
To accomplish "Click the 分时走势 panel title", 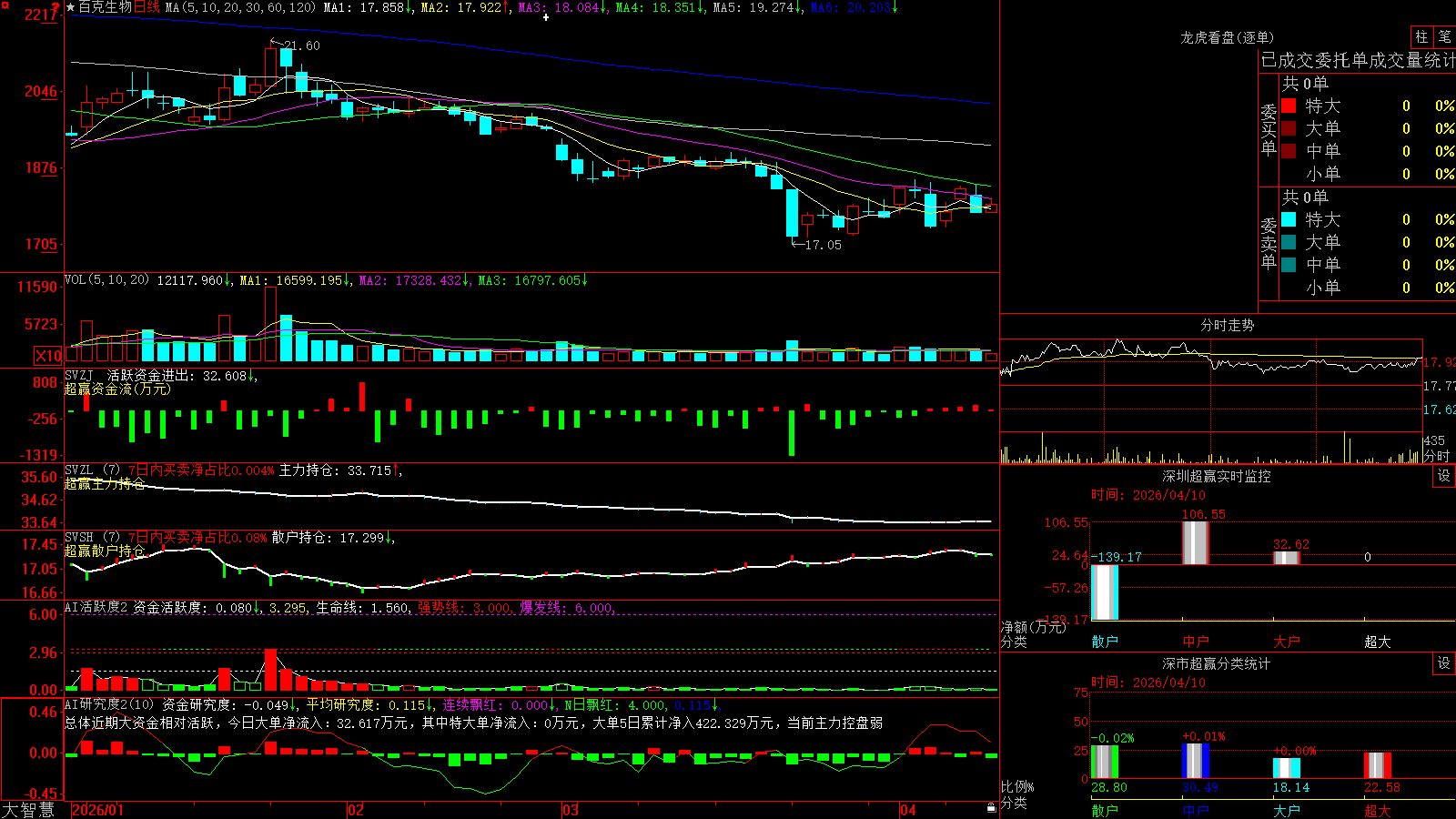I will pos(1227,325).
